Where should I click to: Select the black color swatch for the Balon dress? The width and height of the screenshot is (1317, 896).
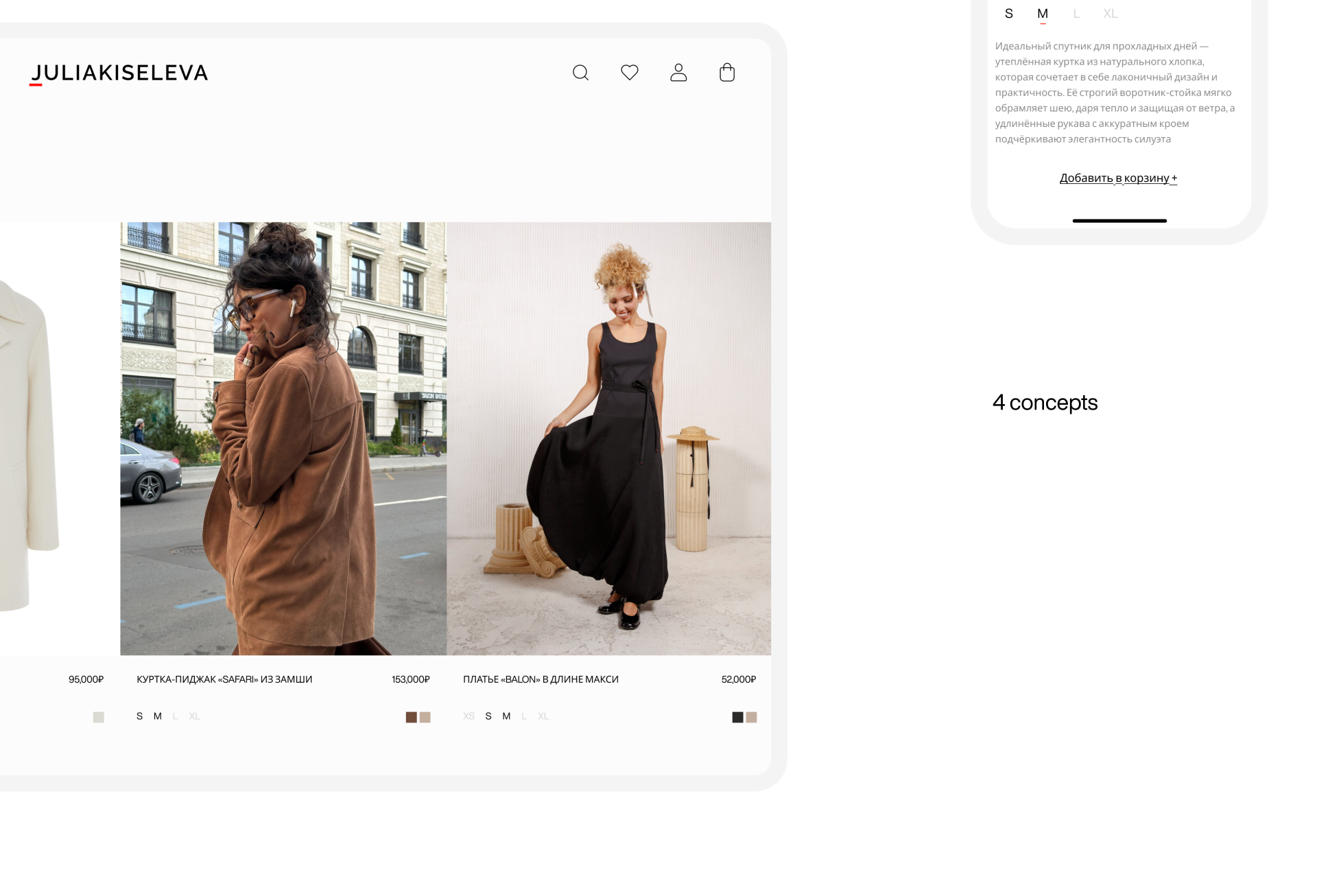click(x=736, y=716)
